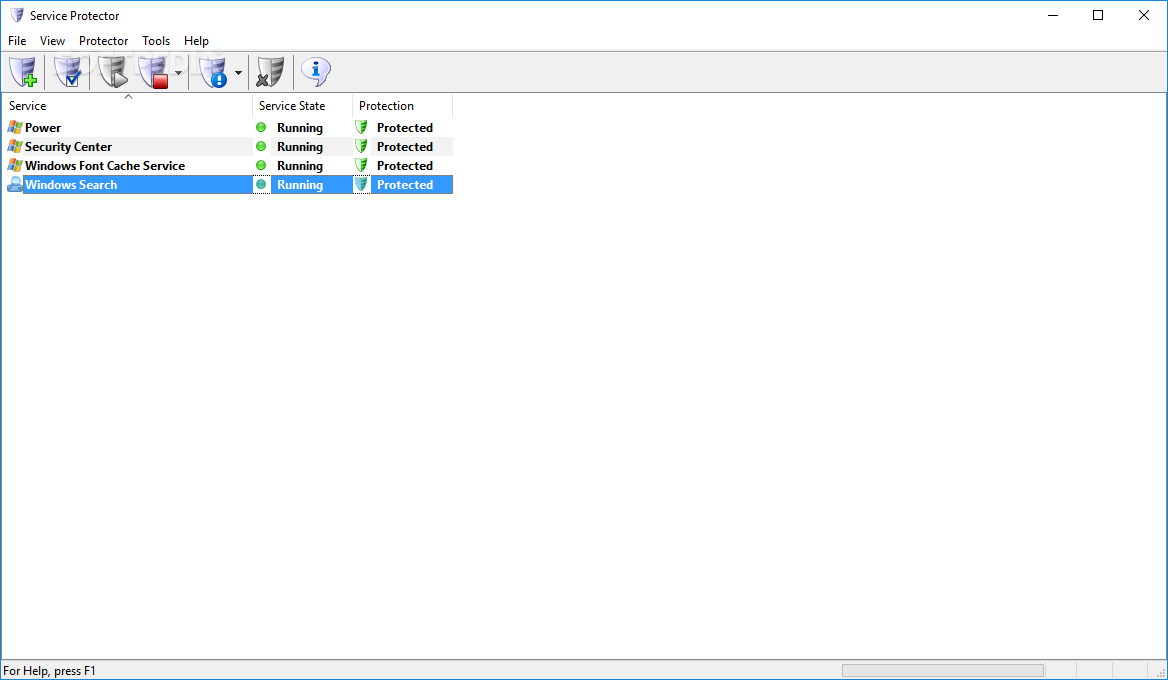Image resolution: width=1168 pixels, height=680 pixels.
Task: Click the green status dot for Security Center
Action: coord(261,146)
